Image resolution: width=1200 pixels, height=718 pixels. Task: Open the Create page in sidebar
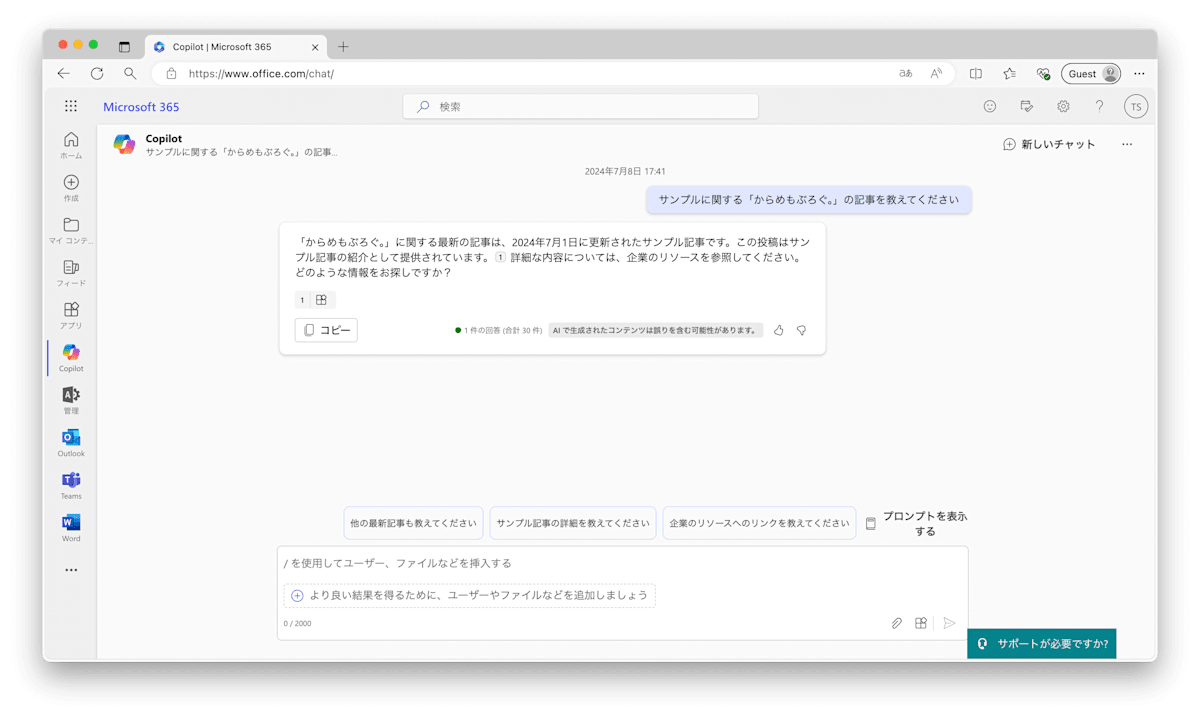71,188
